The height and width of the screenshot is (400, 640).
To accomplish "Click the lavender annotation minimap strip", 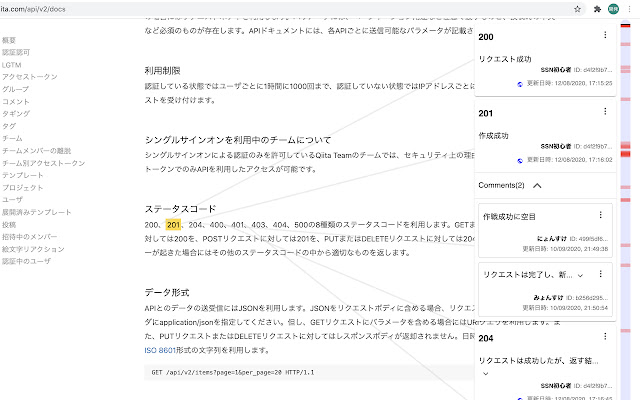I will click(625, 210).
